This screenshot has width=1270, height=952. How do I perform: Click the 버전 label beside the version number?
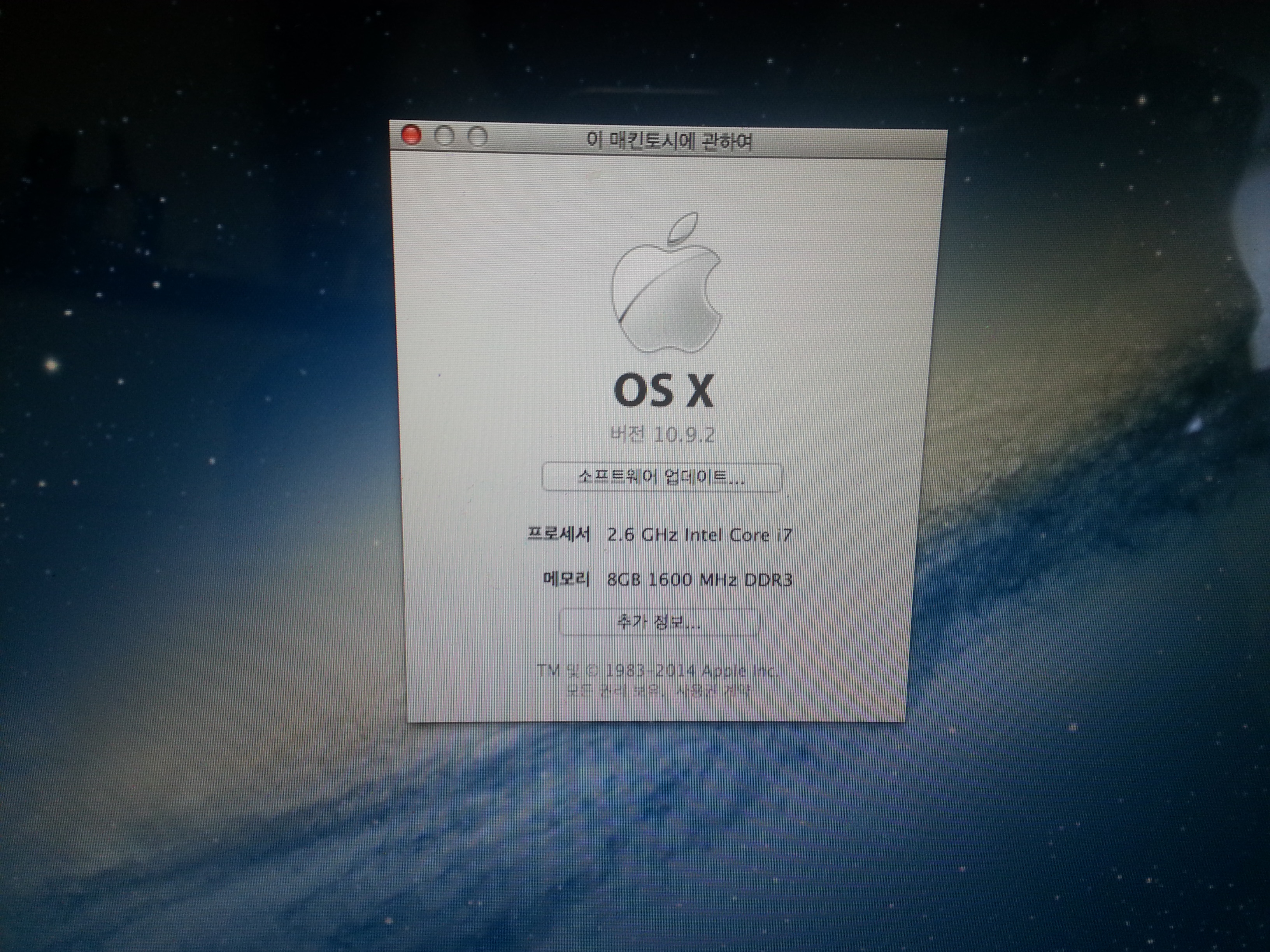[x=627, y=434]
